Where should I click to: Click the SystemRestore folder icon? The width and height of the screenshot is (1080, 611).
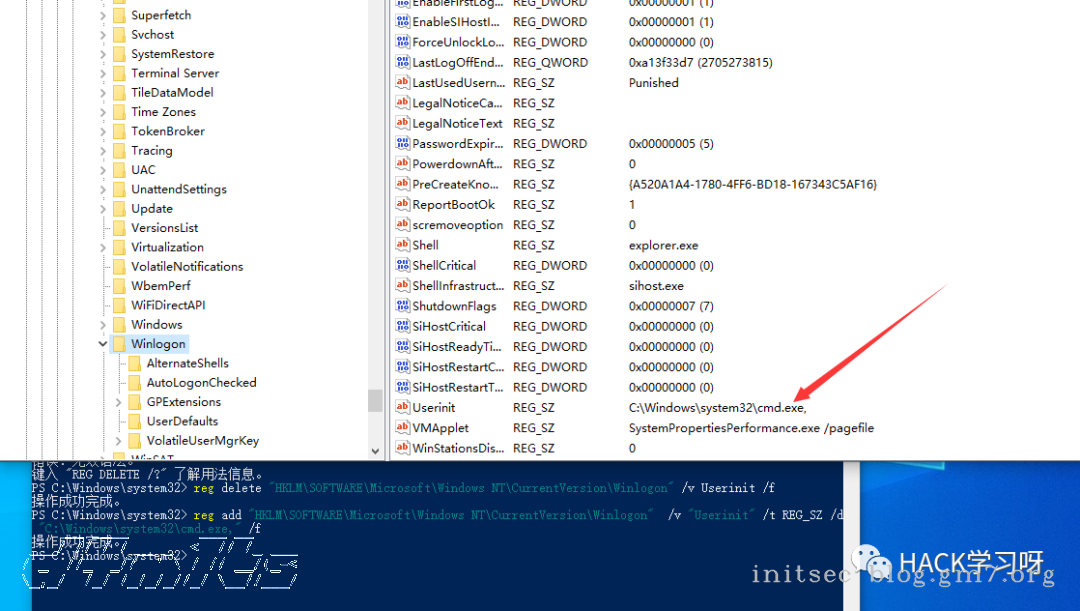[x=119, y=54]
